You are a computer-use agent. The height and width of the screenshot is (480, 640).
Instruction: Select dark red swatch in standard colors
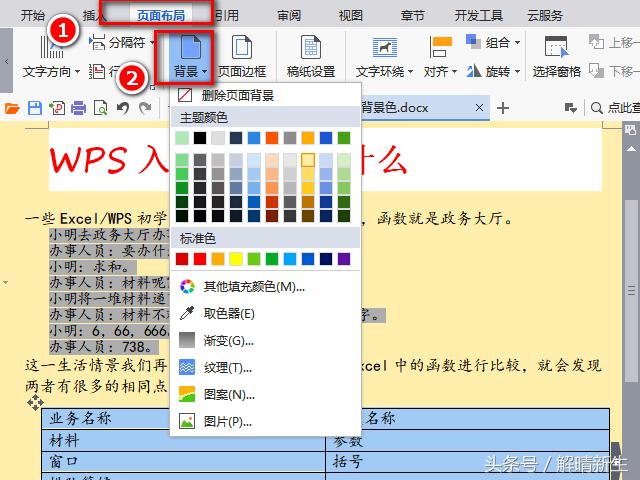point(182,259)
